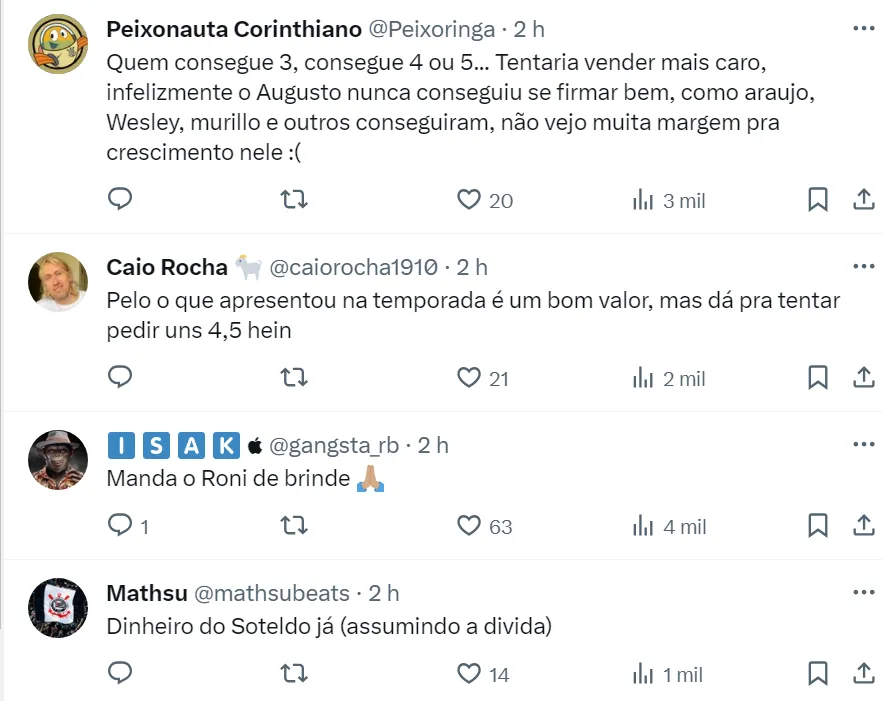Open the Caio Rocha profile name
The width and height of the screenshot is (882, 701).
click(165, 267)
